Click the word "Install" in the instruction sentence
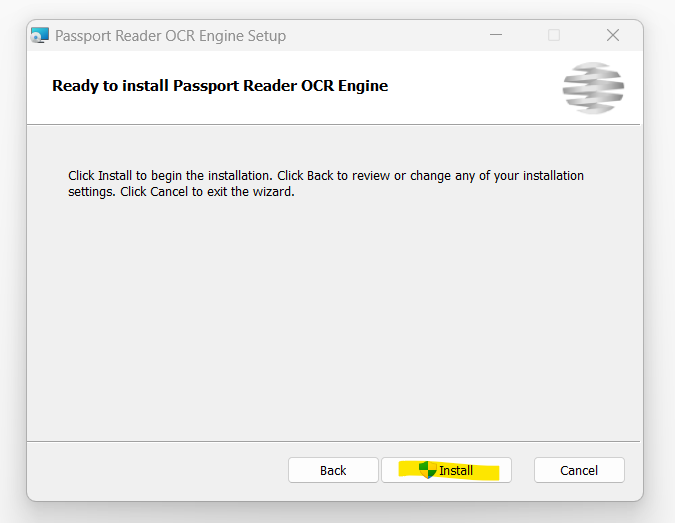675x523 pixels. click(115, 176)
